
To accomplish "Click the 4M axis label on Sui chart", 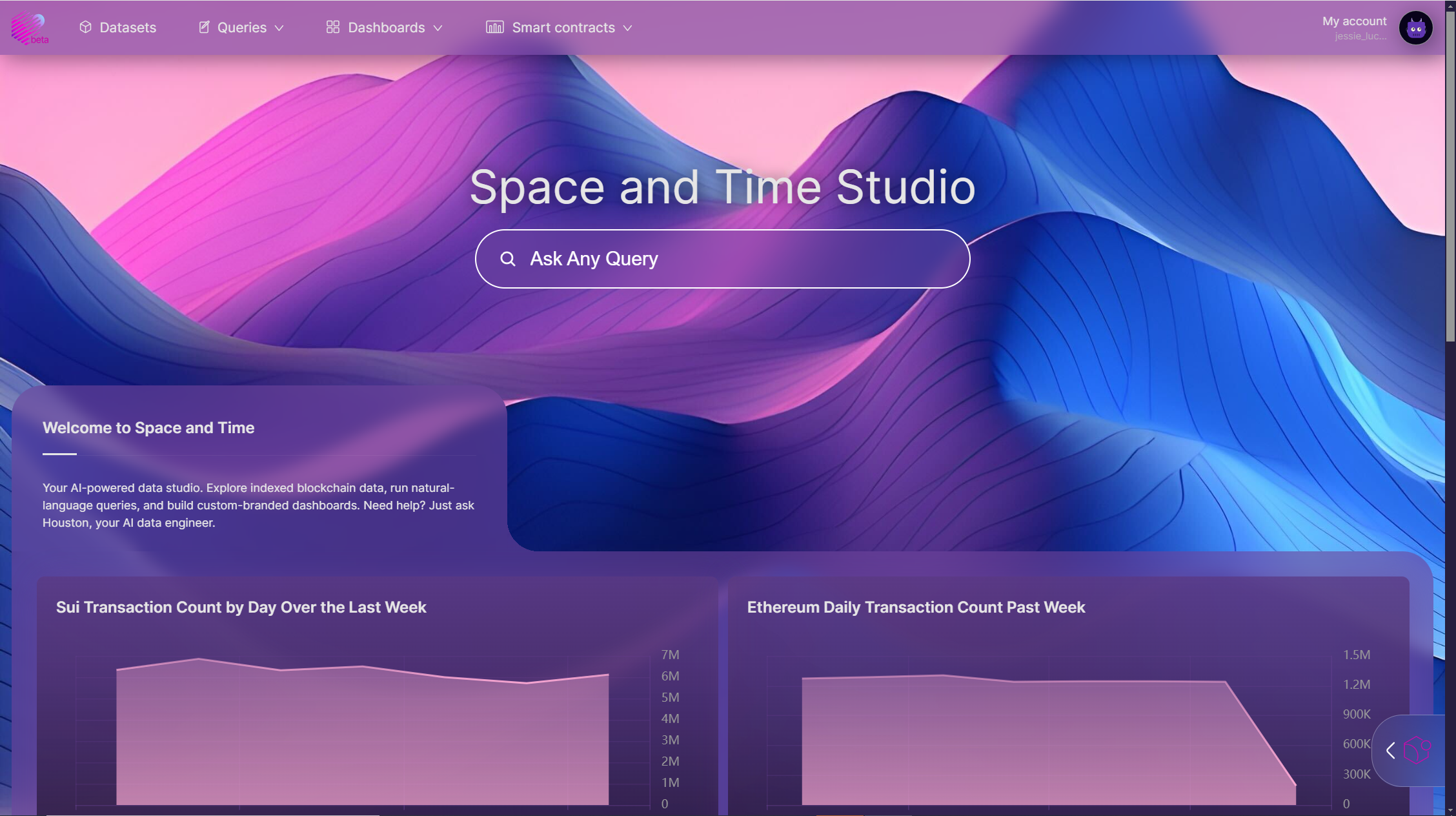I will click(x=670, y=719).
